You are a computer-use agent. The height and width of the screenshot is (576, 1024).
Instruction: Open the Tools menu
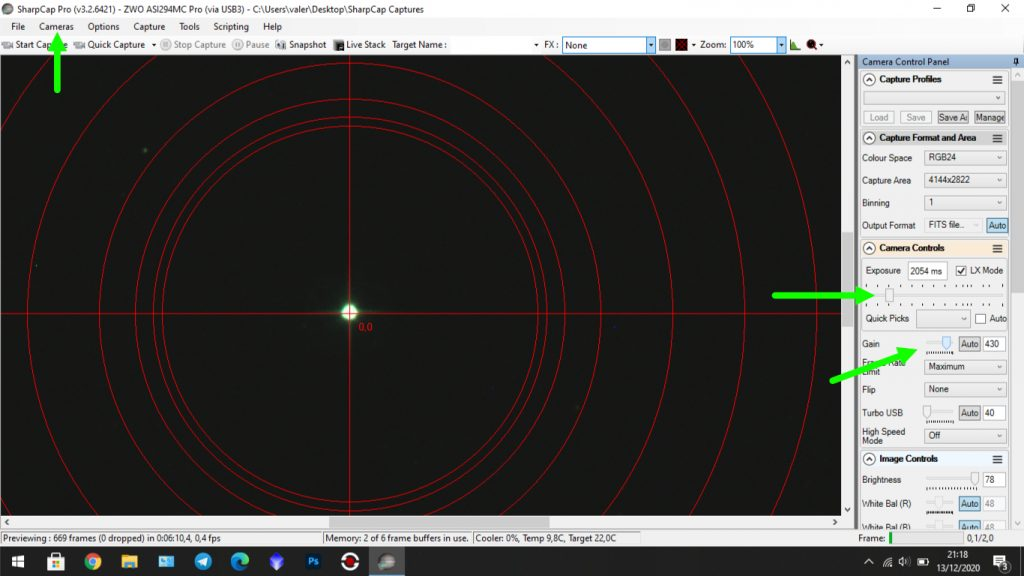189,27
